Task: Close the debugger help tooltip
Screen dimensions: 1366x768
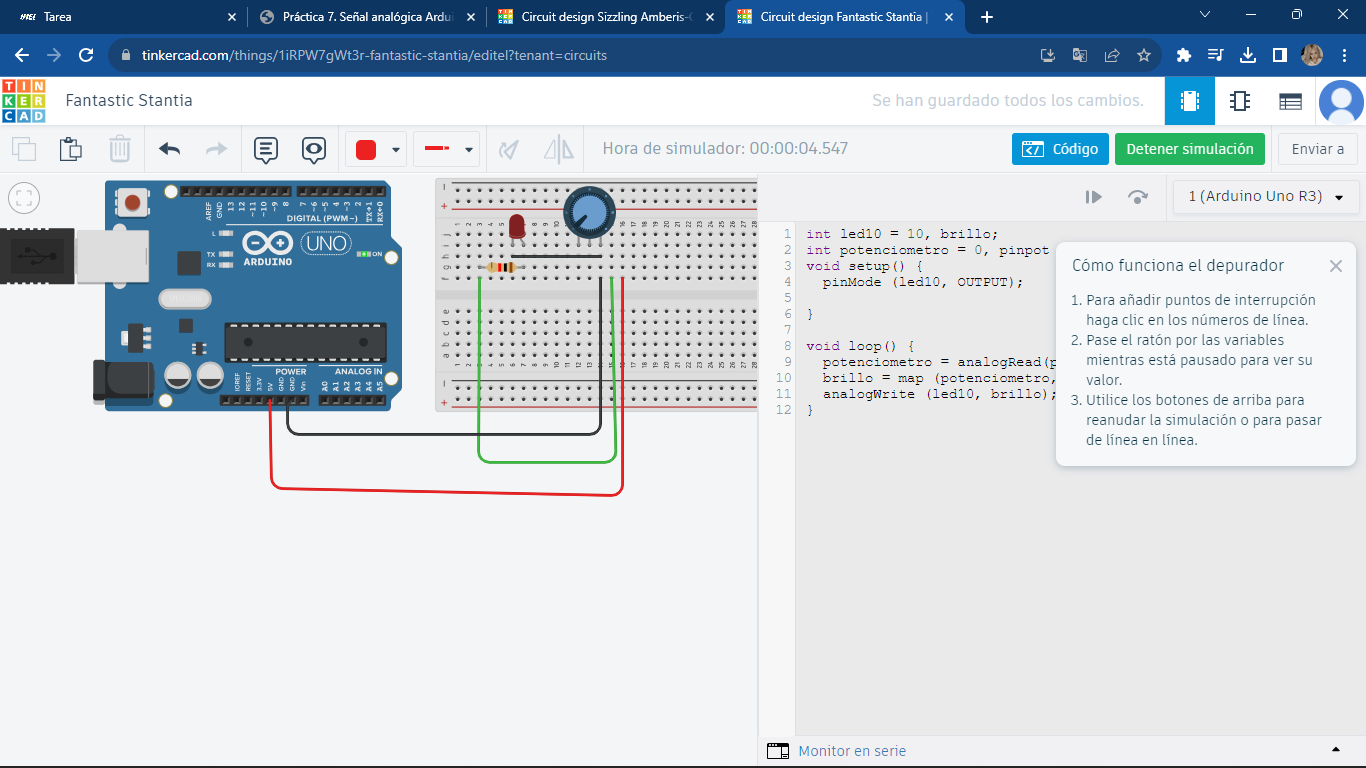Action: tap(1335, 266)
